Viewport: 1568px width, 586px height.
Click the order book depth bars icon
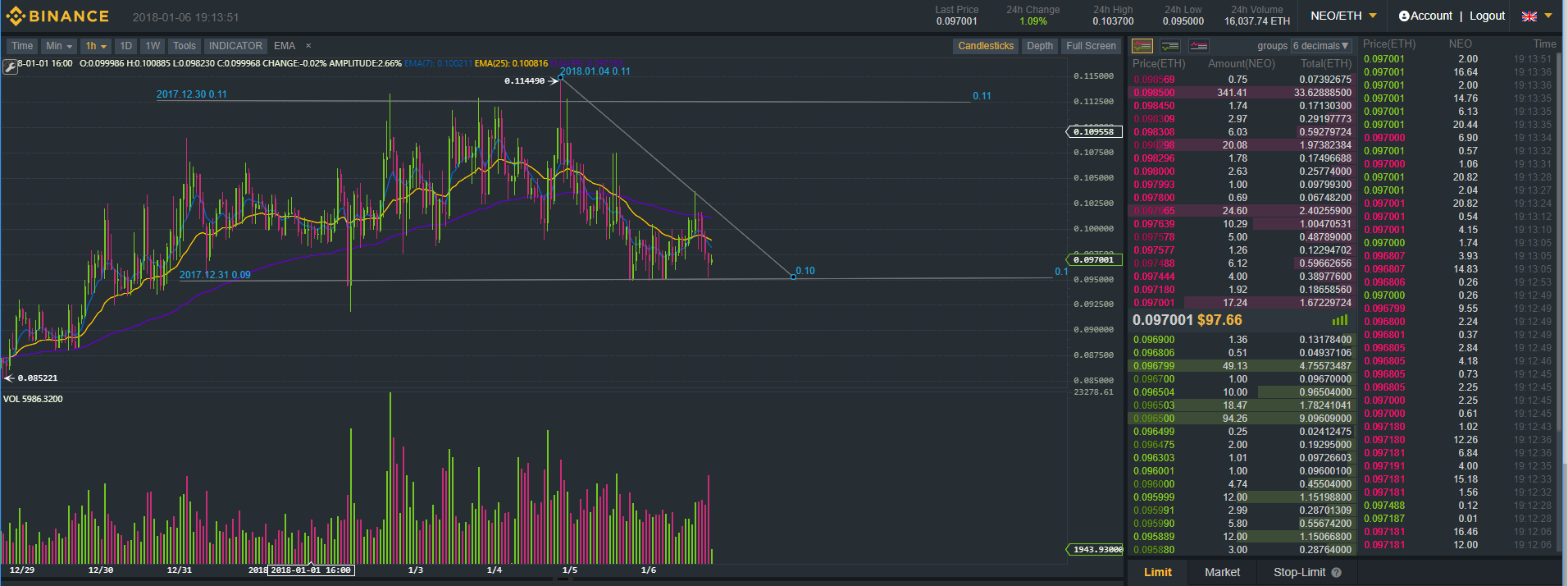(x=1340, y=320)
